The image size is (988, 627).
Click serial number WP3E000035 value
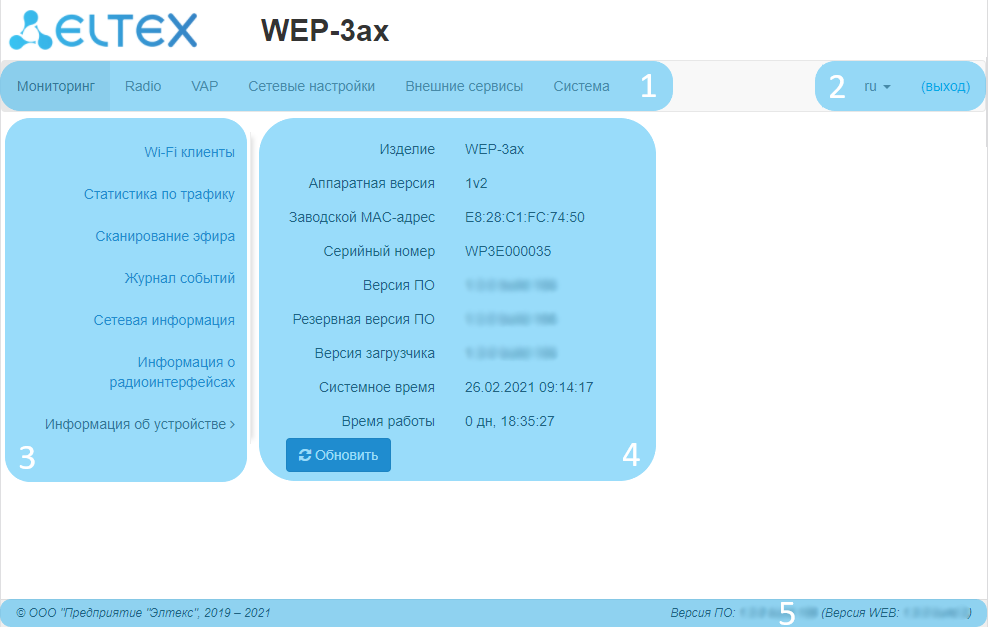508,251
